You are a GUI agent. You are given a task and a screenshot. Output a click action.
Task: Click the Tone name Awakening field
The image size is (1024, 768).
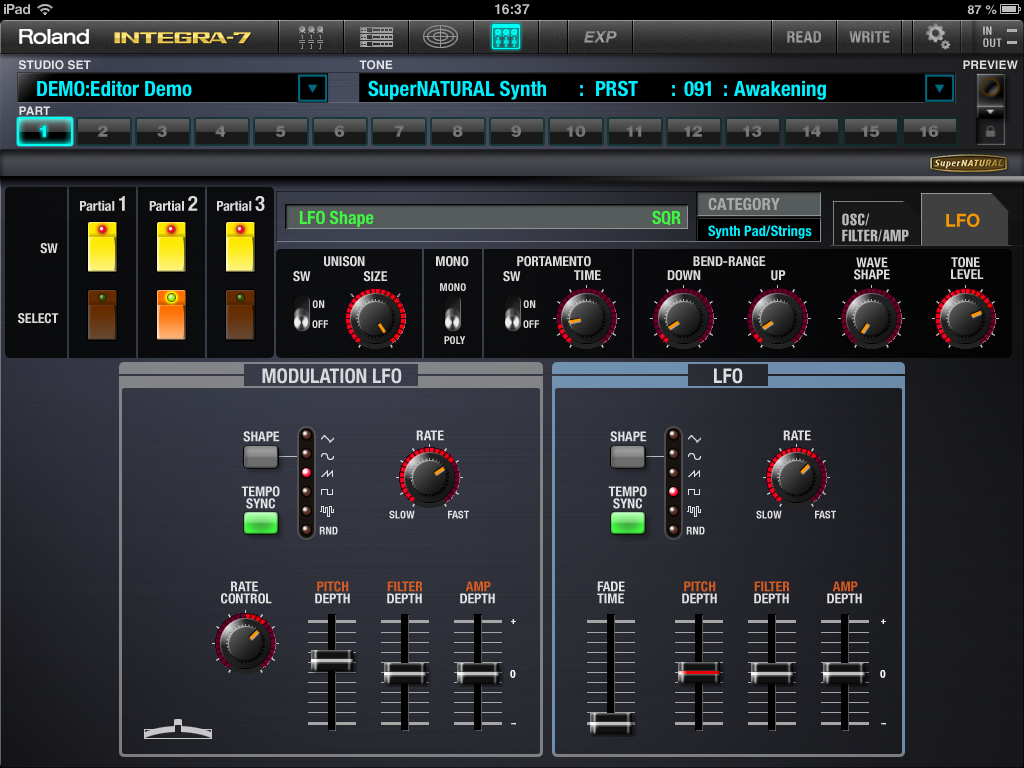pyautogui.click(x=641, y=88)
